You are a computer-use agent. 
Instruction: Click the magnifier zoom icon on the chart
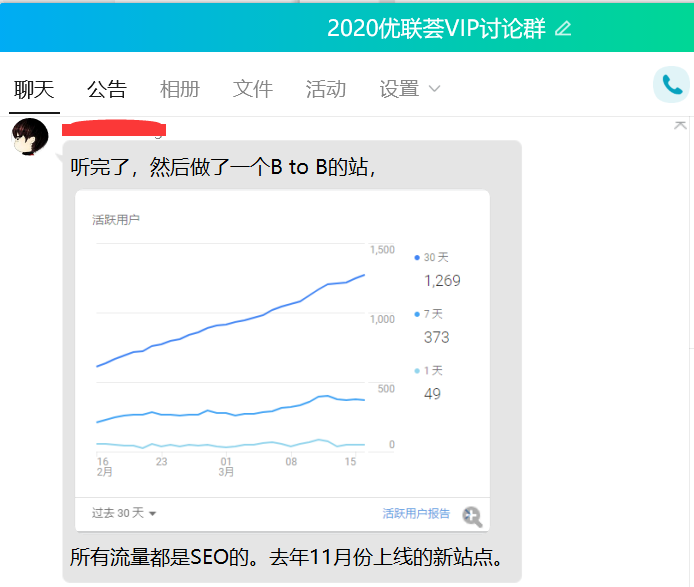[472, 516]
